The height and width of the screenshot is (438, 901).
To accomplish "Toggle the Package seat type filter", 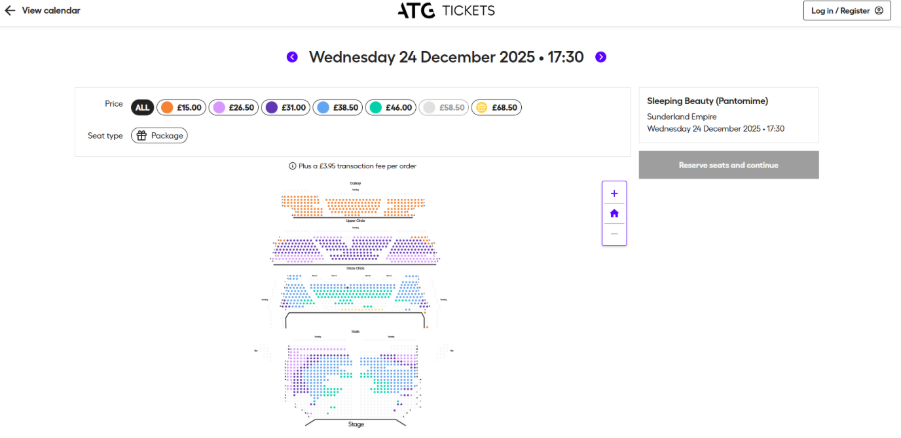I will pos(159,135).
